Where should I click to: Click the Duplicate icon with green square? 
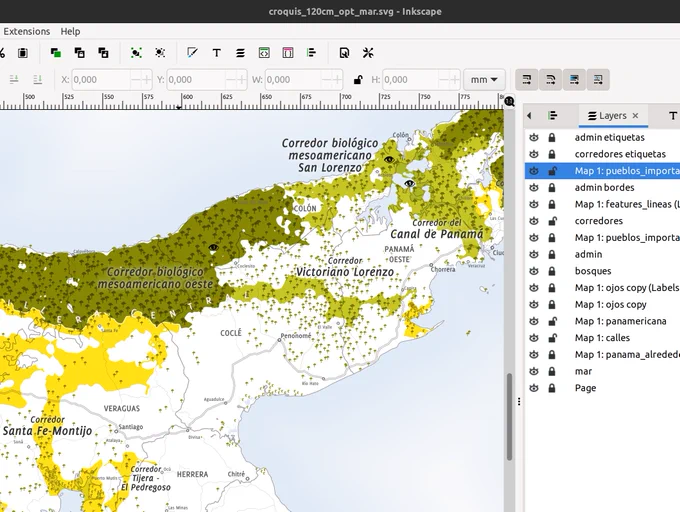(x=56, y=53)
